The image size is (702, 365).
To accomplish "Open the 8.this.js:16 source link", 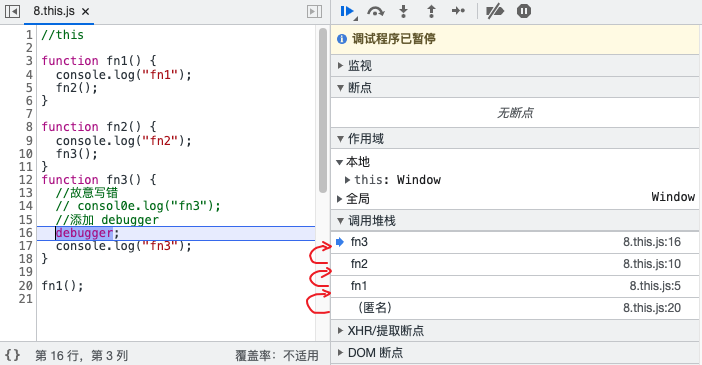I will [652, 242].
